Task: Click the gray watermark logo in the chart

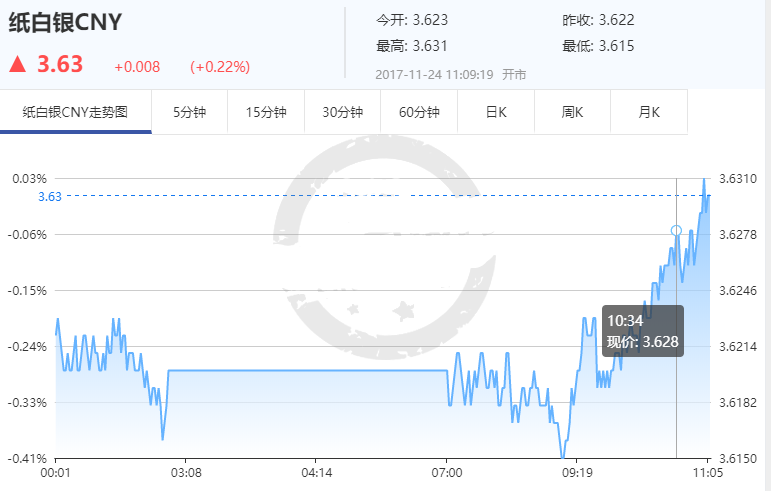Action: click(x=386, y=259)
